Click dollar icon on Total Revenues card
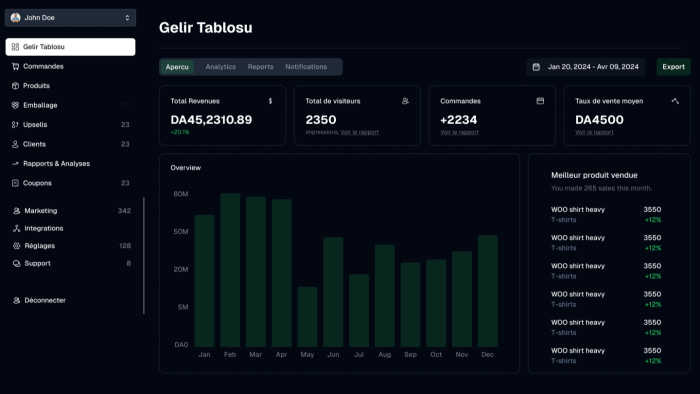Screen dimensions: 700x394 [x=270, y=101]
